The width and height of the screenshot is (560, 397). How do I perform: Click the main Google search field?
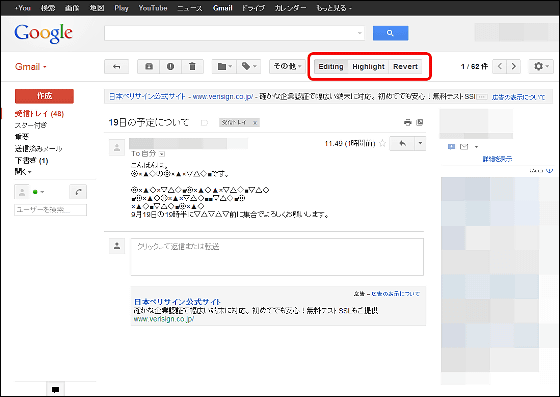pos(234,33)
